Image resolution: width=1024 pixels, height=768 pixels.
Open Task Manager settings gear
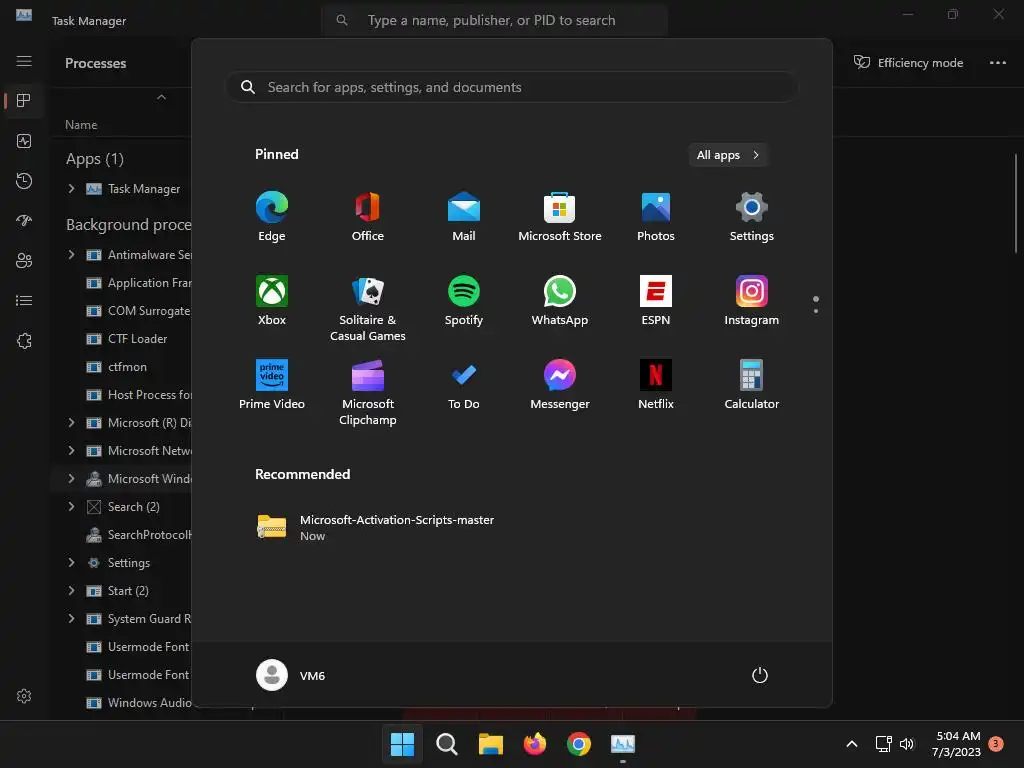[24, 696]
